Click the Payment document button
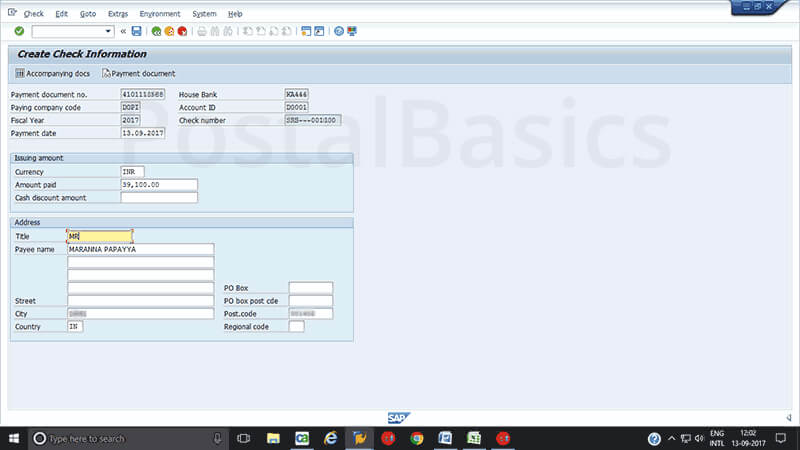The image size is (800, 450). click(138, 73)
